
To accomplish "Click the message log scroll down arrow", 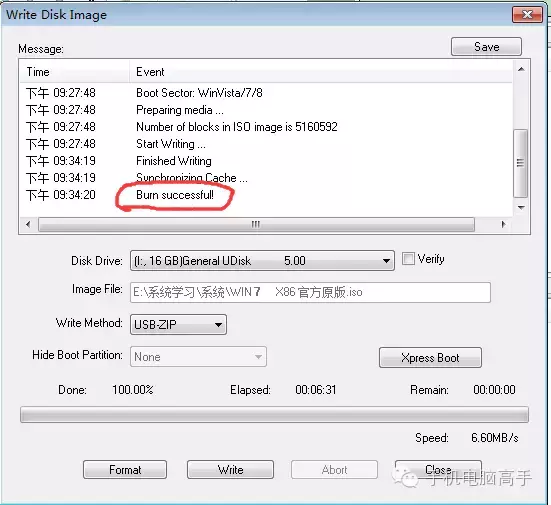I will click(521, 207).
